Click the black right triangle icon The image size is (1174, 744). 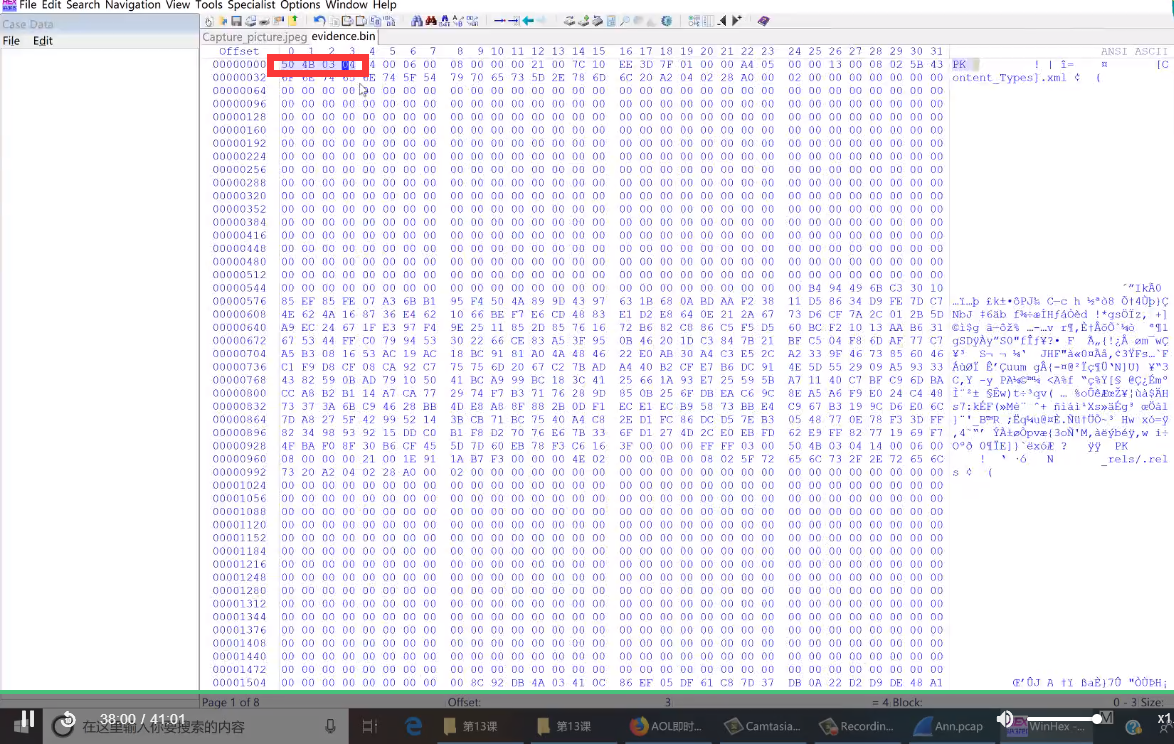[737, 21]
